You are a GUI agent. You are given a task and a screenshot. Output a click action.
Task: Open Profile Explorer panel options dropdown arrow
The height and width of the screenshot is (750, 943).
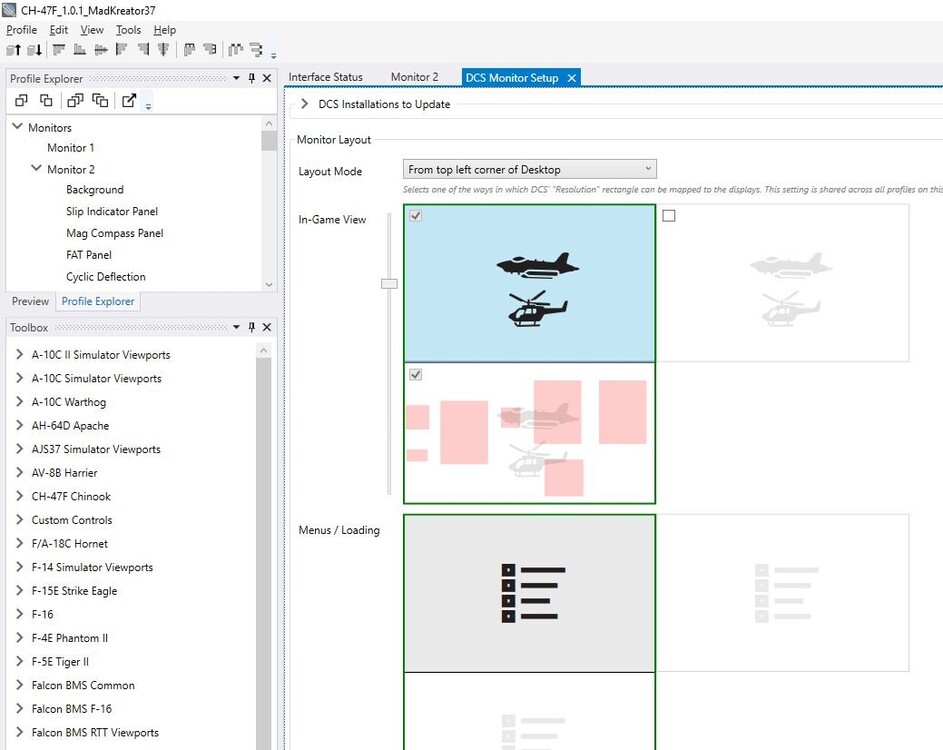pyautogui.click(x=236, y=78)
